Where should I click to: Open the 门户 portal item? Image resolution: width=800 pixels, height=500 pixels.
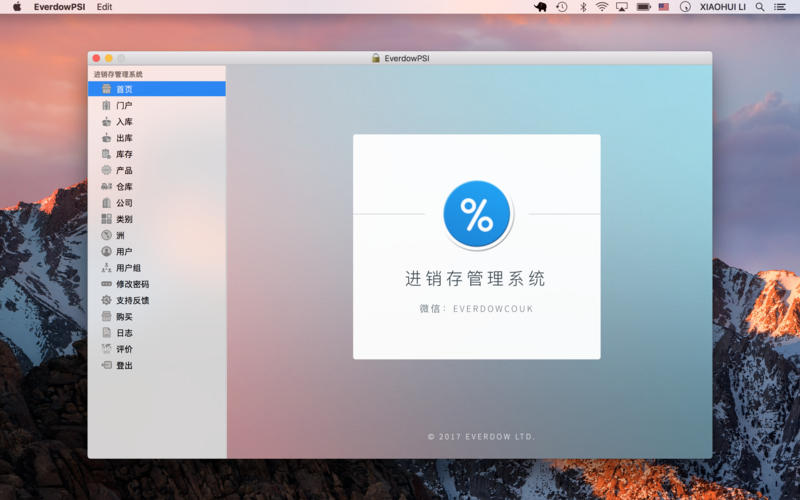pyautogui.click(x=123, y=105)
